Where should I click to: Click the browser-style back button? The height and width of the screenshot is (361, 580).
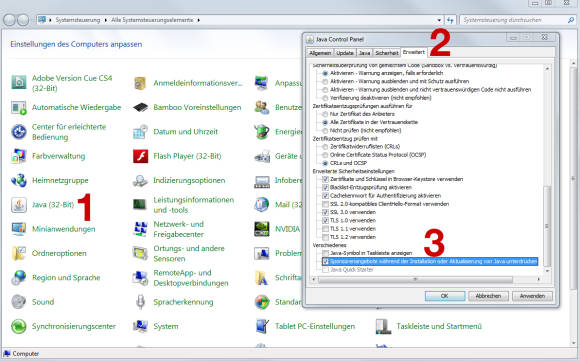pos(10,20)
